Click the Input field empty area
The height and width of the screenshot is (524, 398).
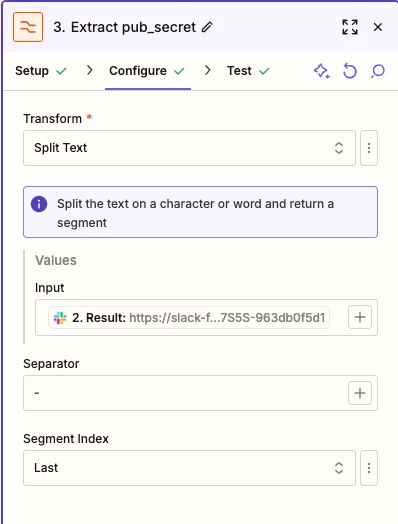pos(339,317)
